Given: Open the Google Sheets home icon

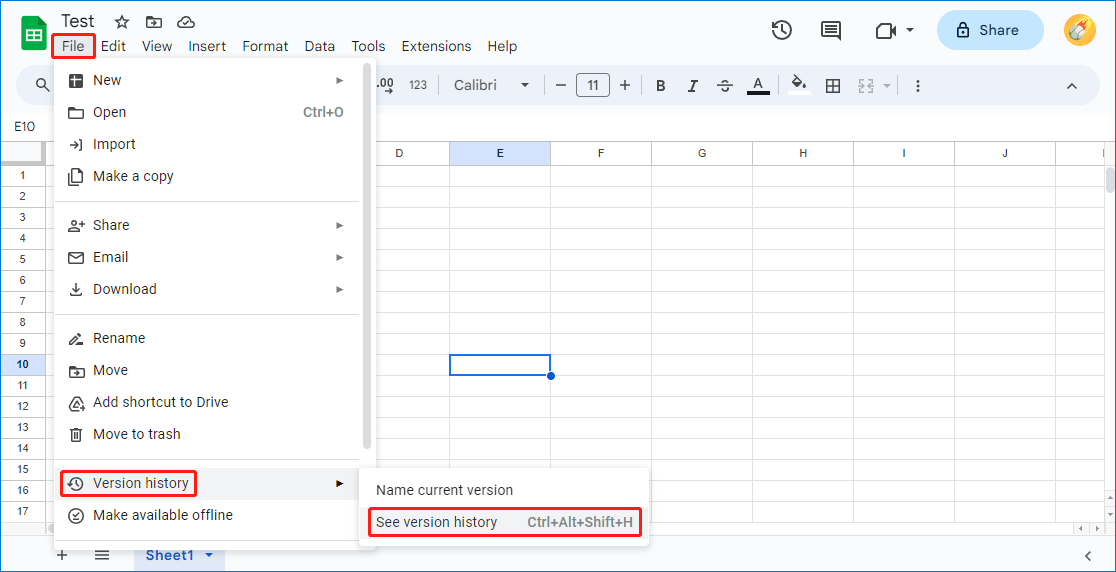Looking at the screenshot, I should (x=33, y=34).
